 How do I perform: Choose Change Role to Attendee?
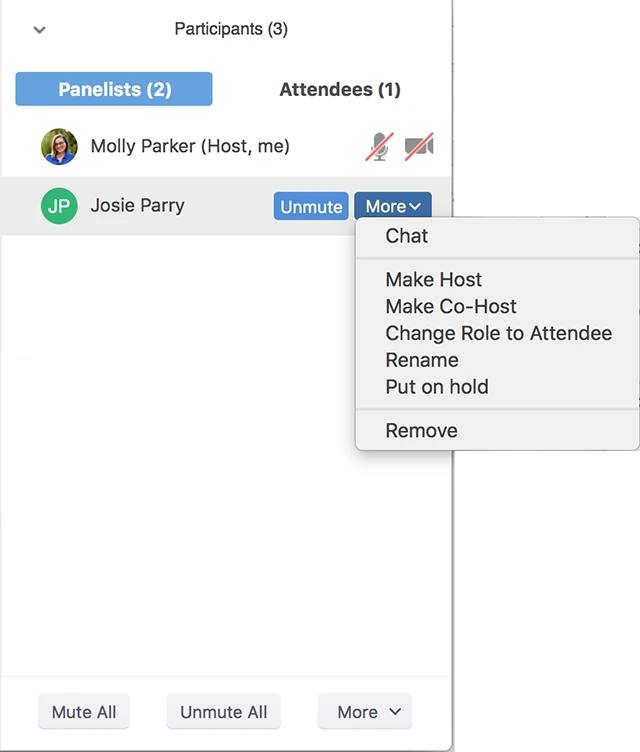tap(498, 333)
